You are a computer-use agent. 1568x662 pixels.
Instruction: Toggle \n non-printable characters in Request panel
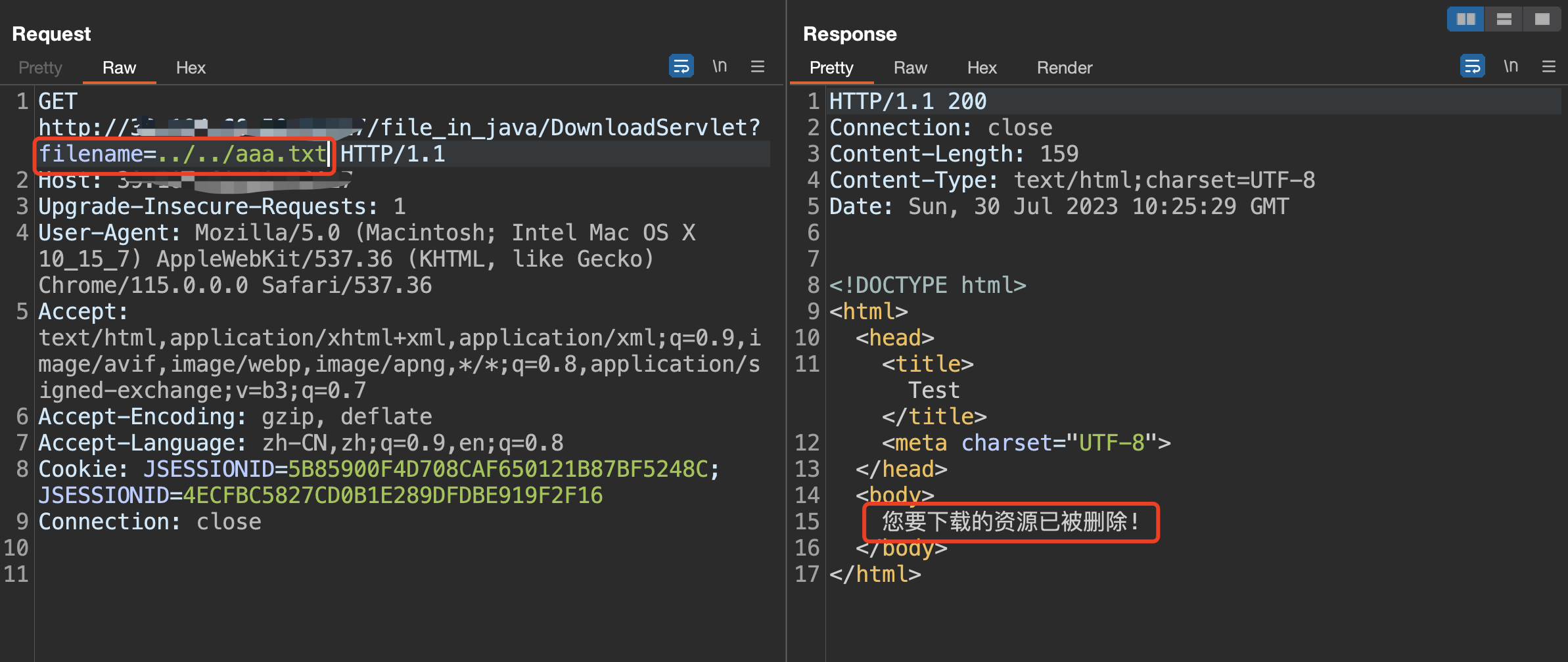point(720,66)
